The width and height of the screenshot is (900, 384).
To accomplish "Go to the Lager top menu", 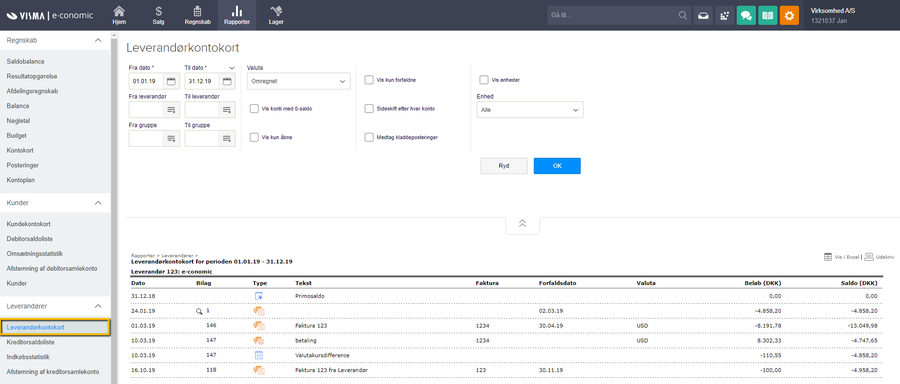I will 276,15.
